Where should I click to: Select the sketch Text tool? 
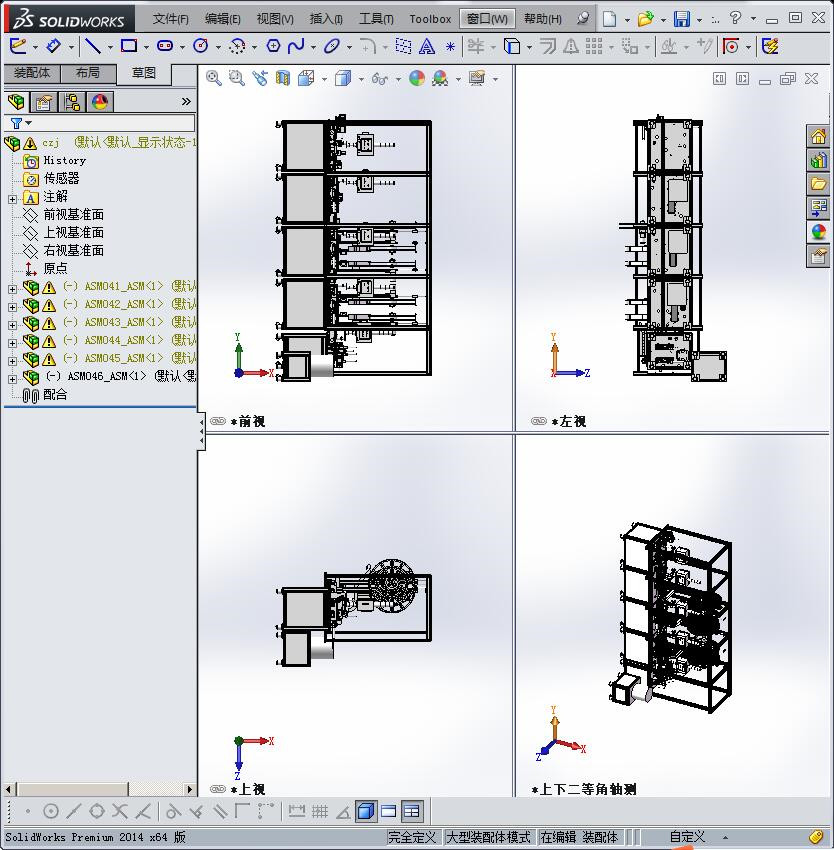tap(427, 47)
